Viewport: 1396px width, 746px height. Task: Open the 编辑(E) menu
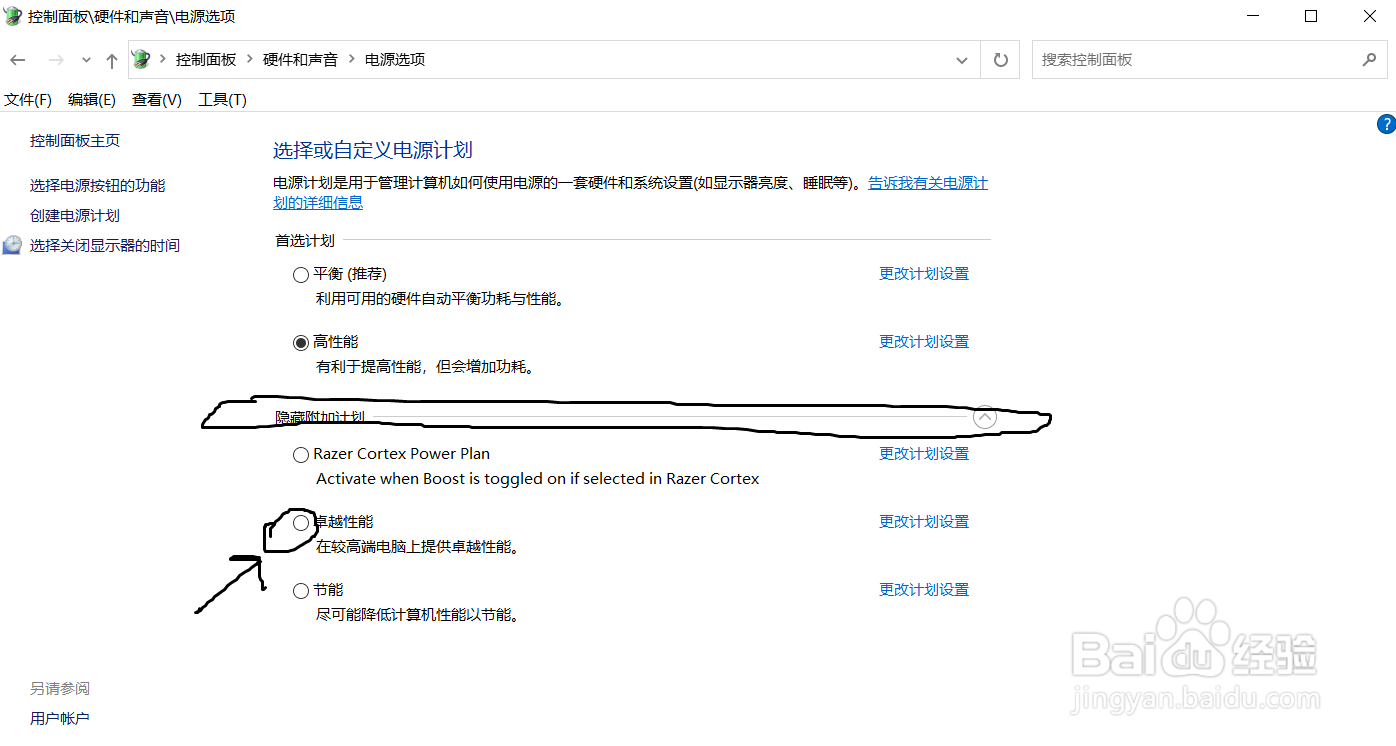point(92,99)
